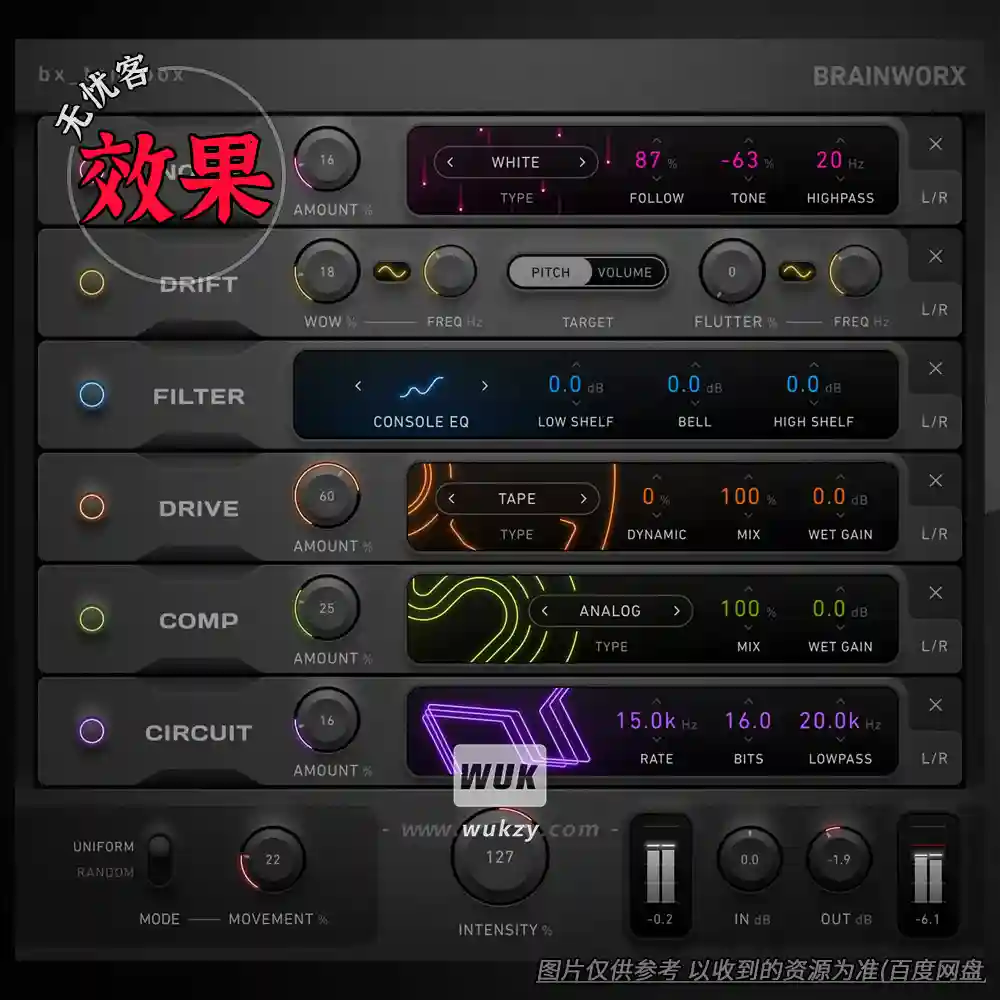Remove the COMP module with its X
The width and height of the screenshot is (1000, 1000).
[935, 592]
